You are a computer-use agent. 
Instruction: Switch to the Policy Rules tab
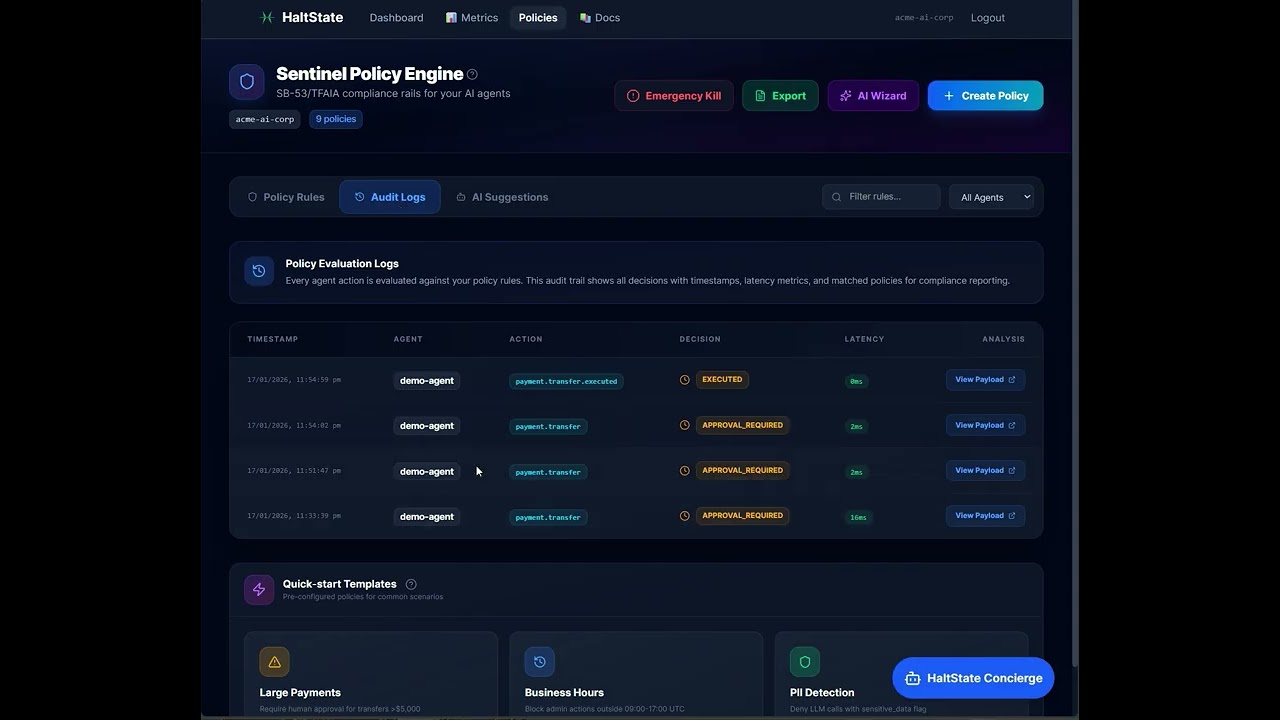tap(286, 197)
